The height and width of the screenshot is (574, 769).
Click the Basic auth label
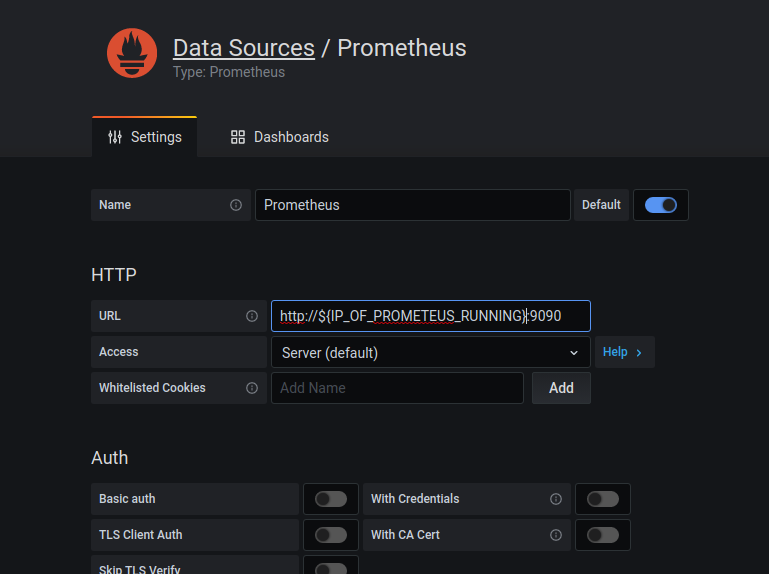127,498
